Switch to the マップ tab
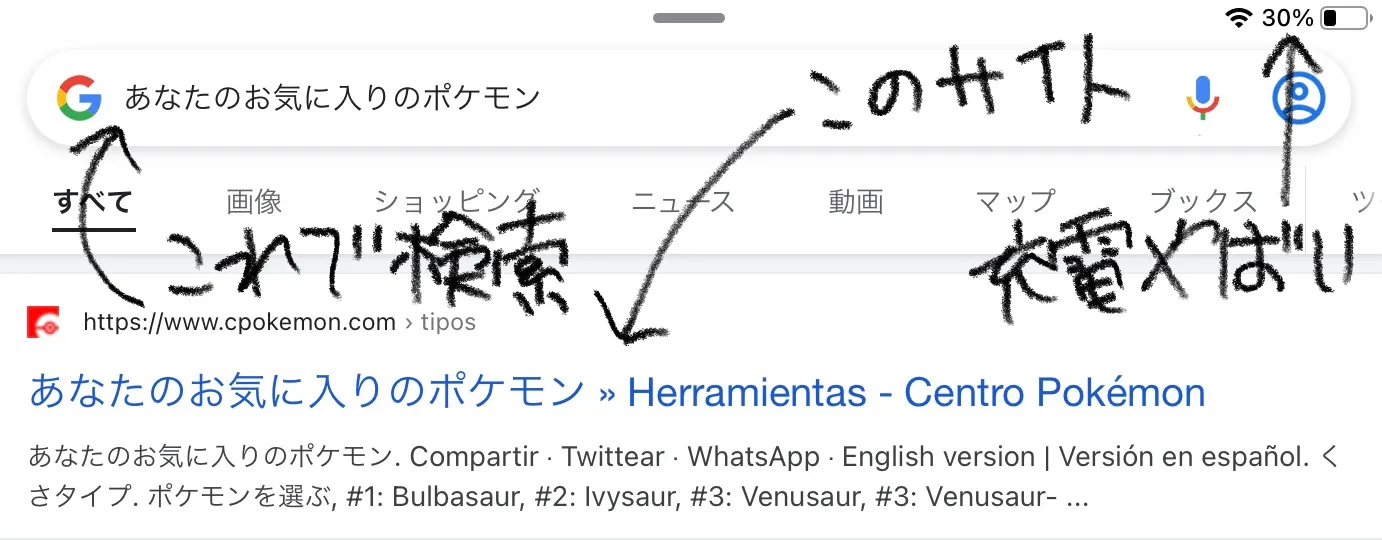Image resolution: width=1382 pixels, height=540 pixels. point(1015,202)
